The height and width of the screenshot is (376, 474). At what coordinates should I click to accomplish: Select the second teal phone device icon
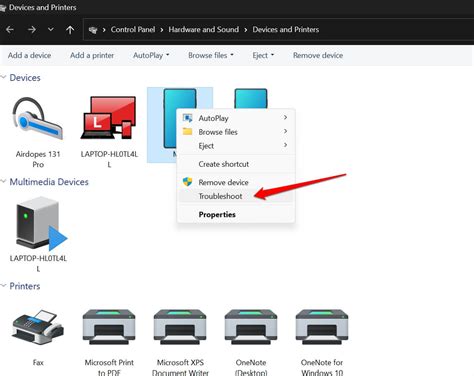(251, 99)
